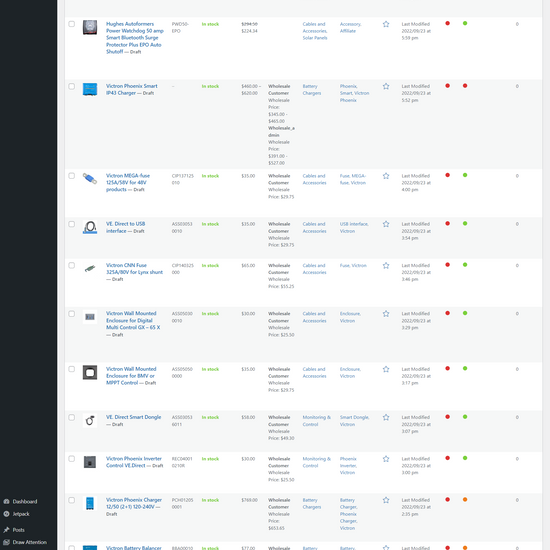550x550 pixels.
Task: Filter by Monitoring & Control category in Smart Dongle row
Action: 316,421
